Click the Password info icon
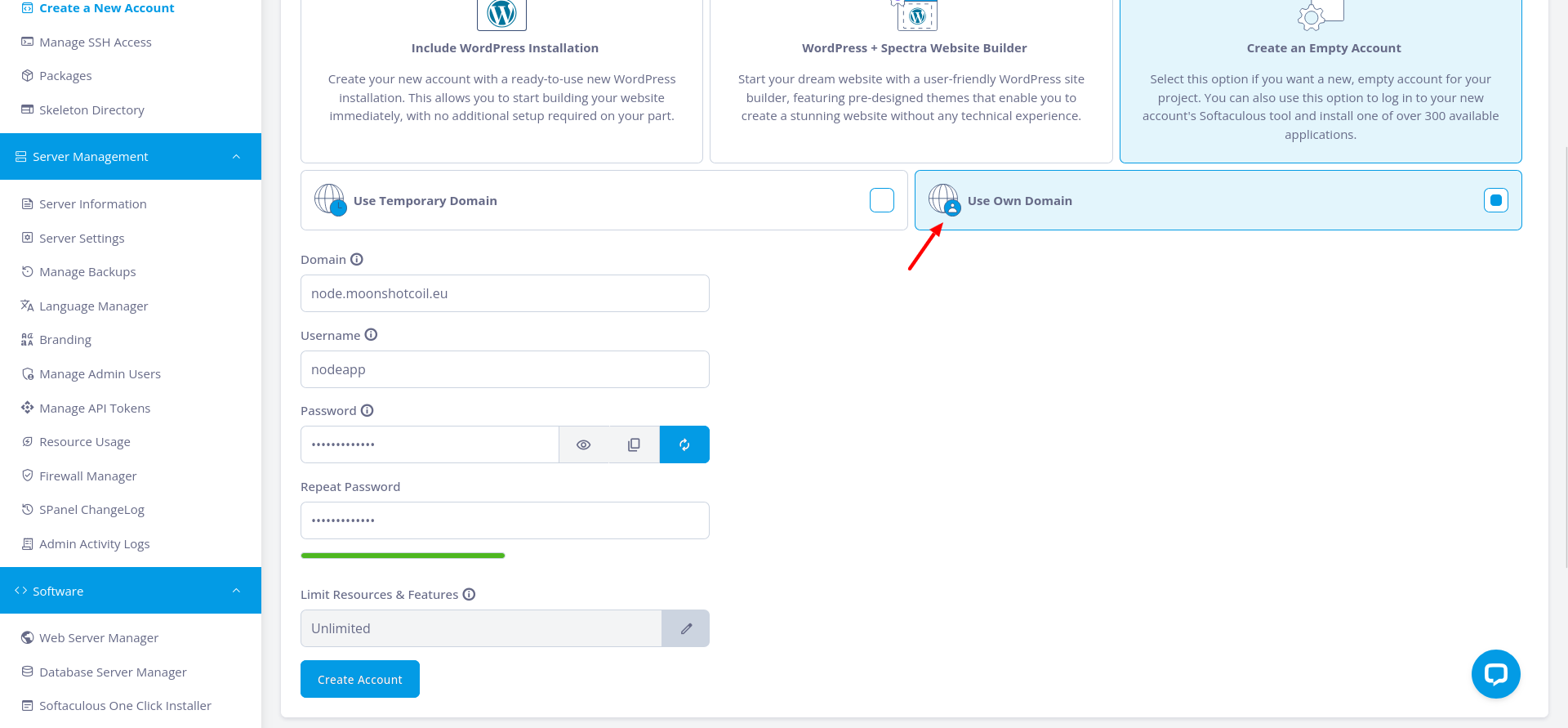The image size is (1568, 728). click(x=367, y=410)
